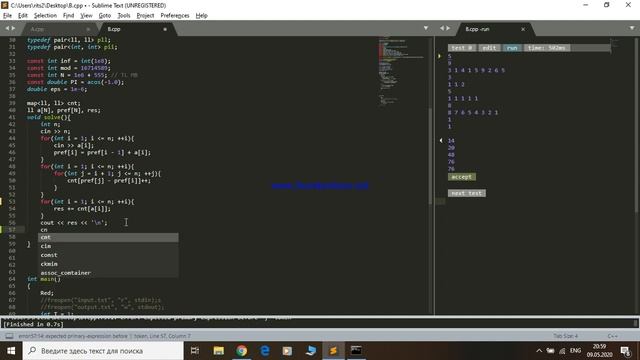This screenshot has height=360, width=640.
Task: Choose 'const' autocomplete suggestion
Action: pyautogui.click(x=108, y=255)
